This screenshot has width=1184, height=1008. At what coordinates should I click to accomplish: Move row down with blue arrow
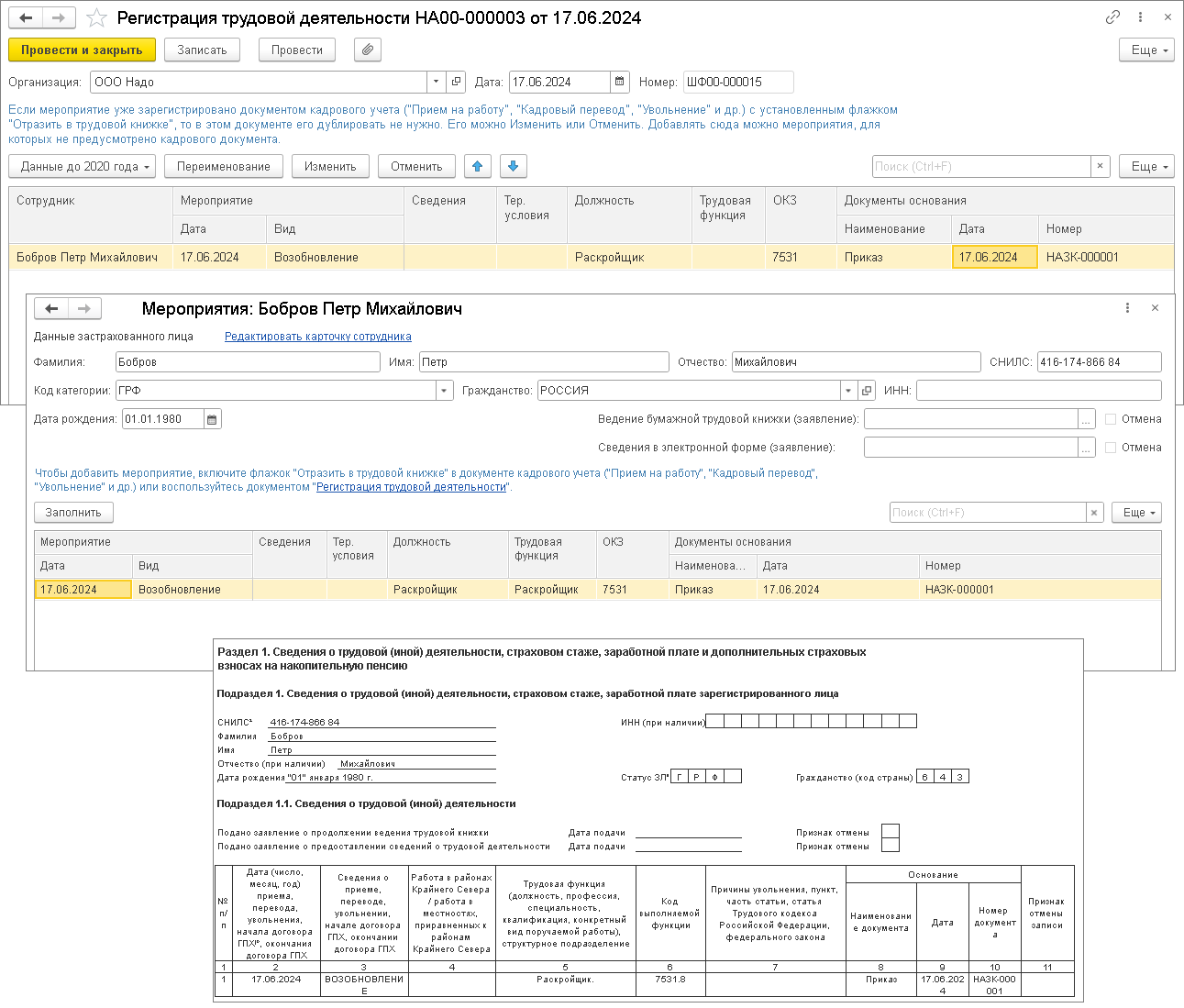click(514, 166)
